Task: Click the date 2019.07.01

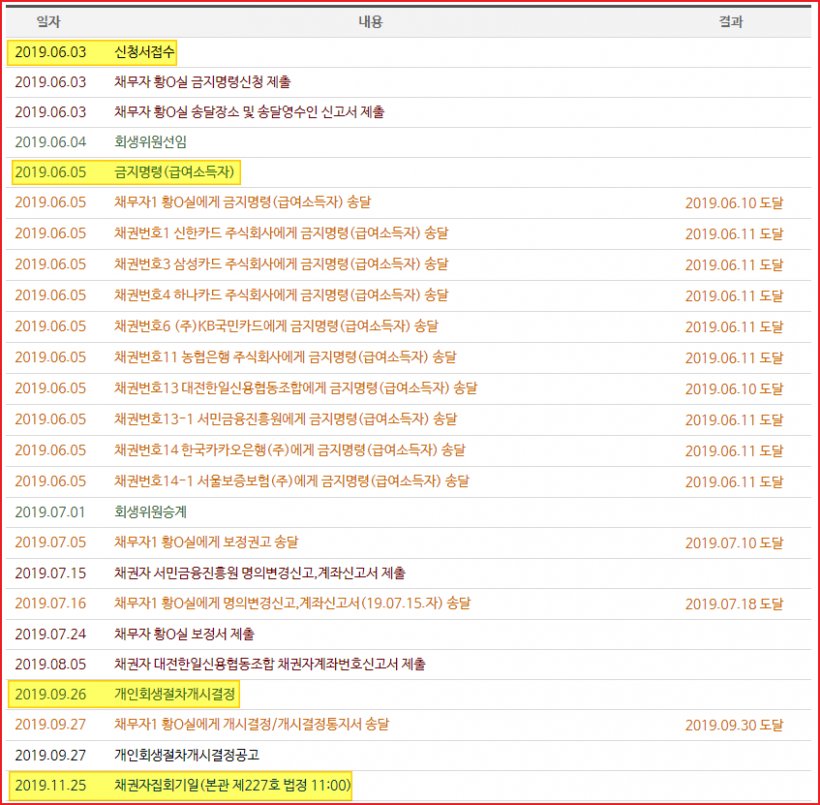Action: point(50,512)
